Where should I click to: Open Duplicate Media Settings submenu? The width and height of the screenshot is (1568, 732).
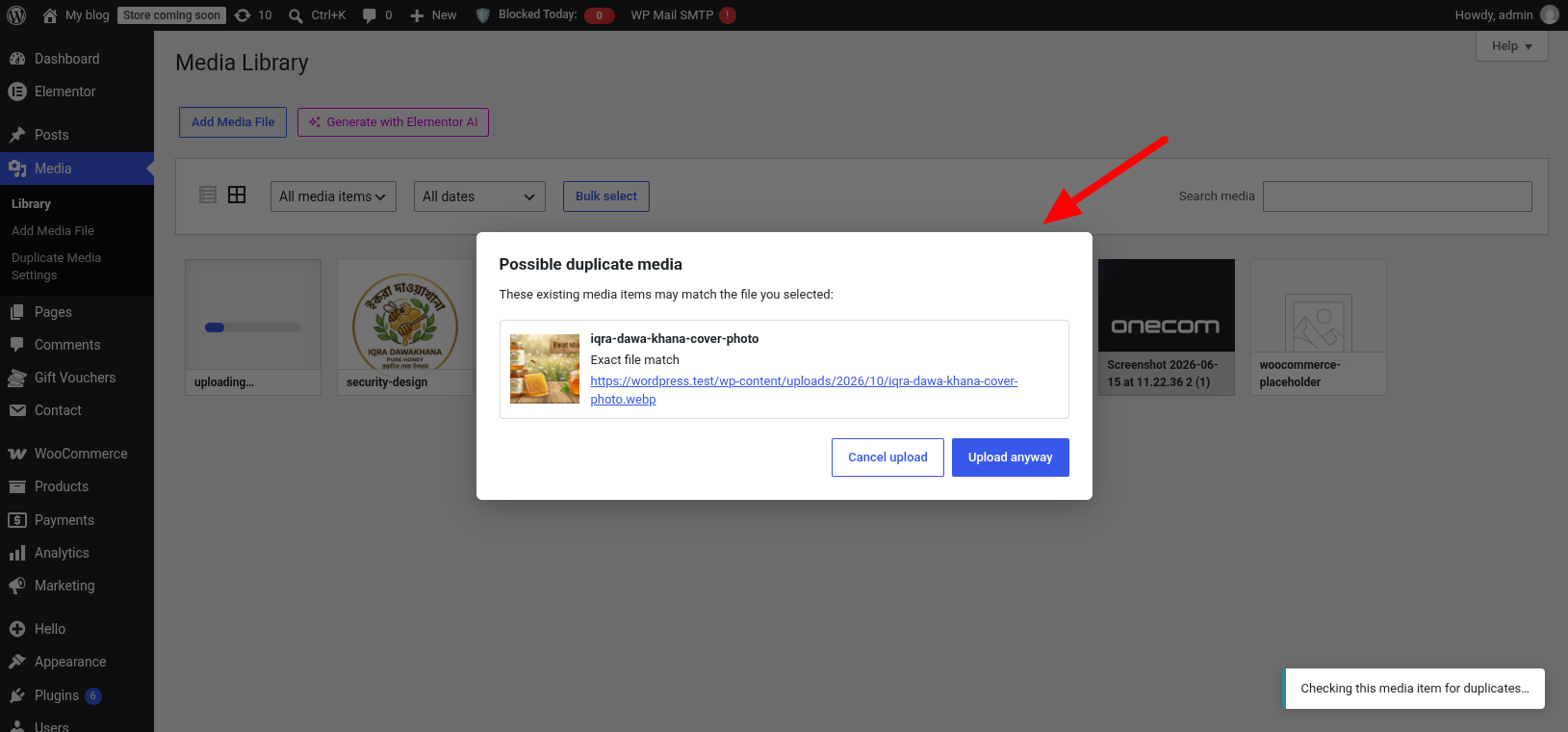[x=56, y=267]
